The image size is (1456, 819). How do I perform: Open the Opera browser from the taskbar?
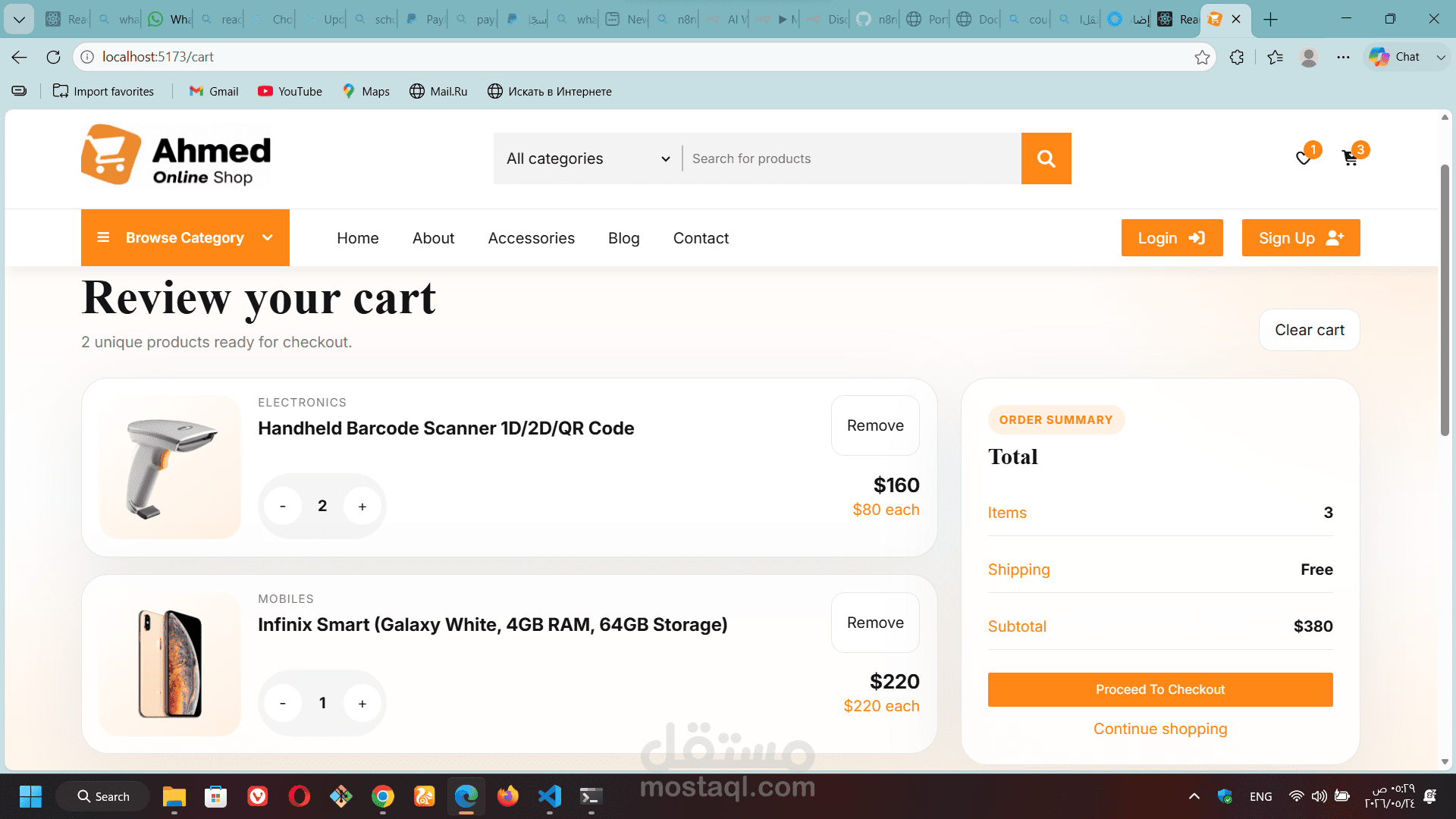(x=299, y=796)
